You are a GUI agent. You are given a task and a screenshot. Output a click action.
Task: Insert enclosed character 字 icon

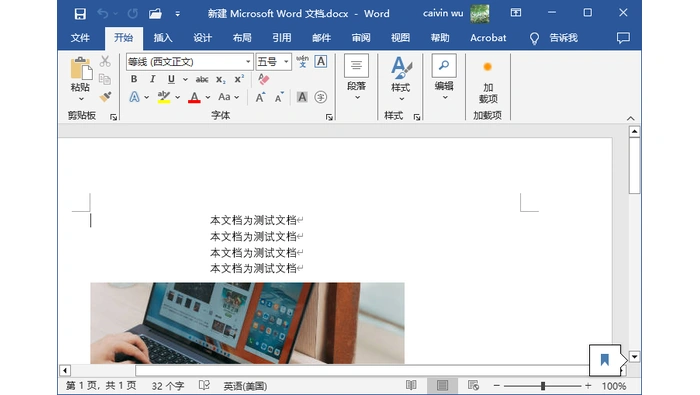click(x=321, y=97)
